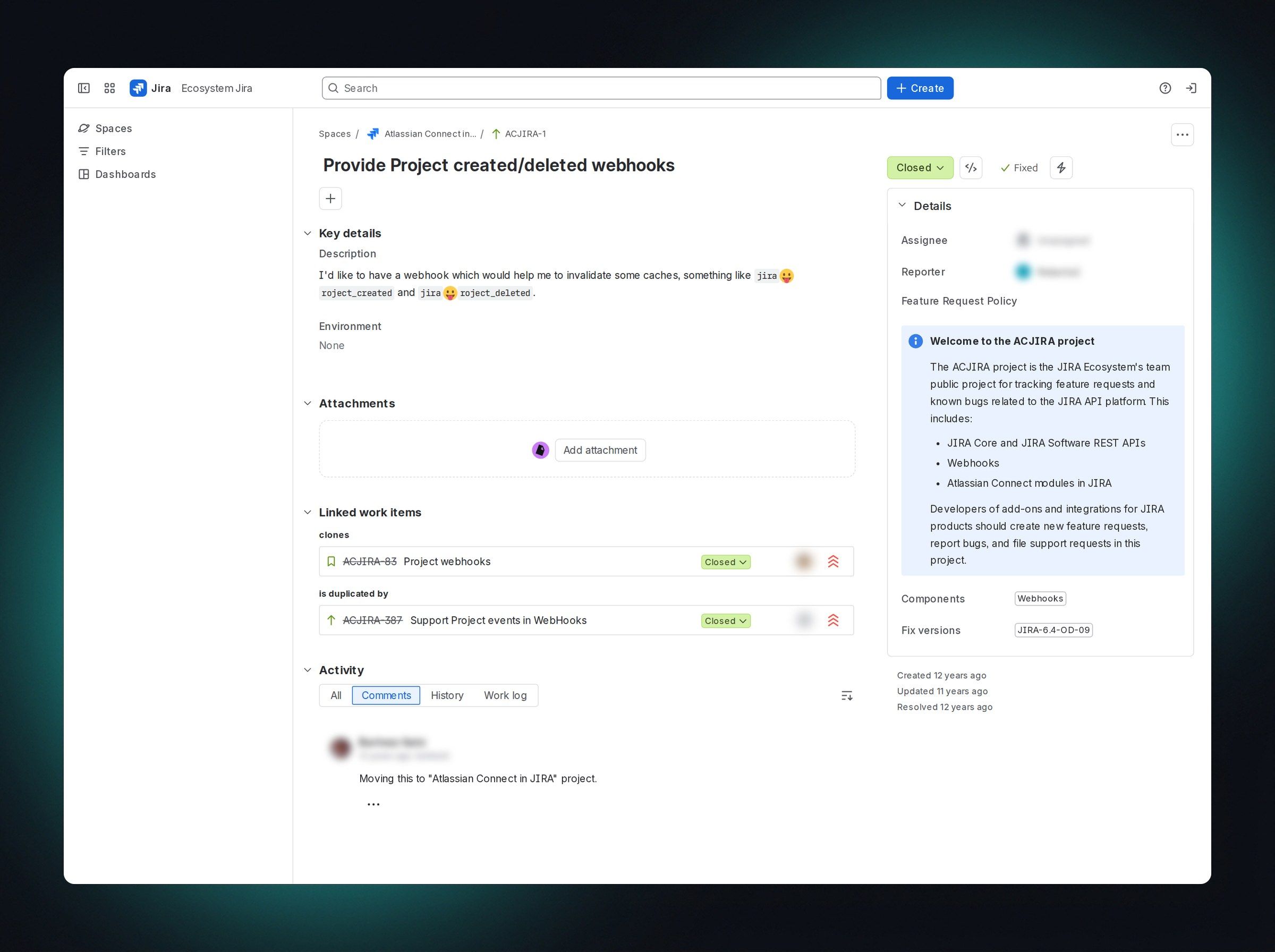This screenshot has width=1275, height=952.
Task: Collapse the Details panel chevron
Action: 902,205
